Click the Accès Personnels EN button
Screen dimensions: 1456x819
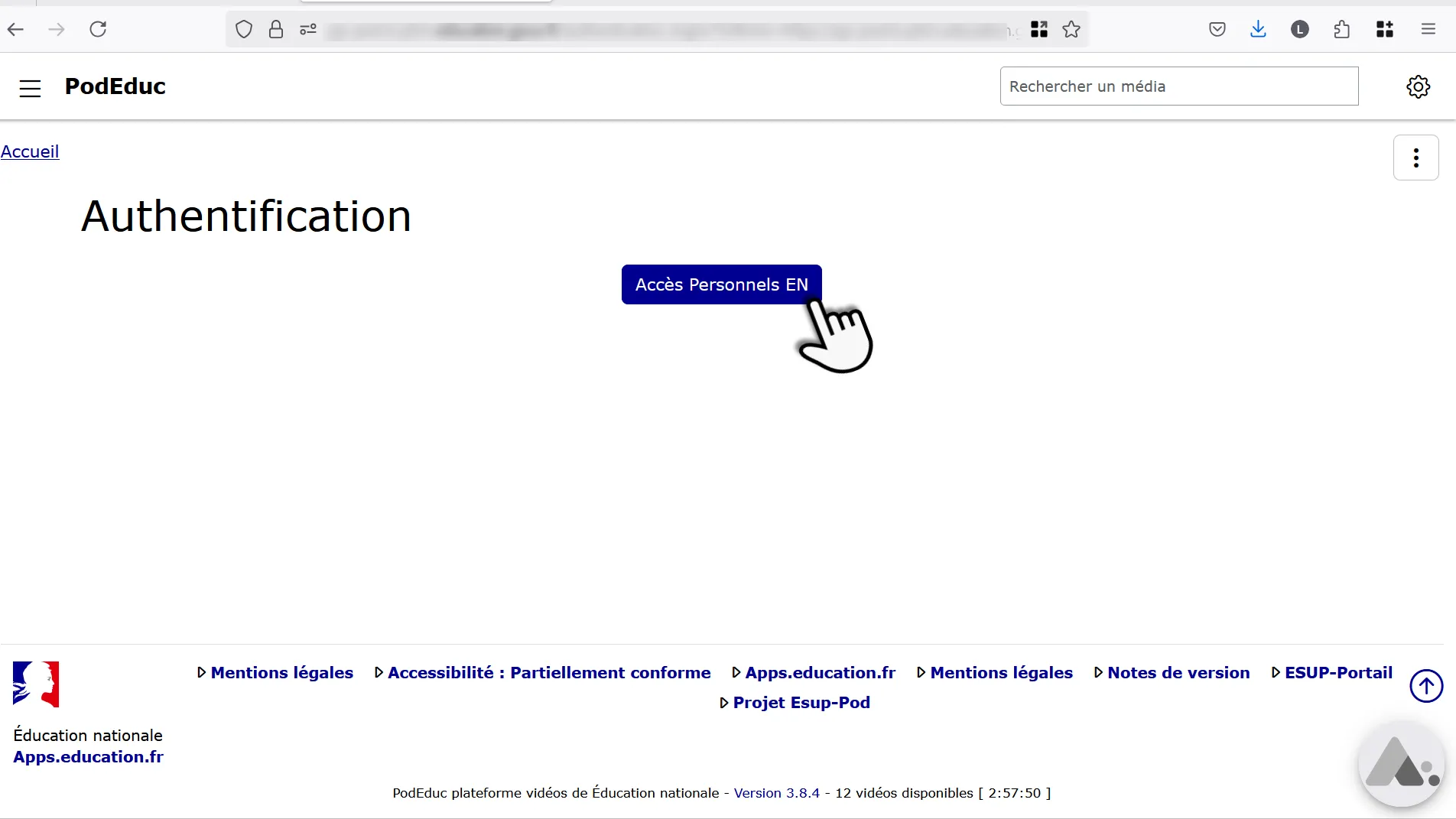(721, 284)
